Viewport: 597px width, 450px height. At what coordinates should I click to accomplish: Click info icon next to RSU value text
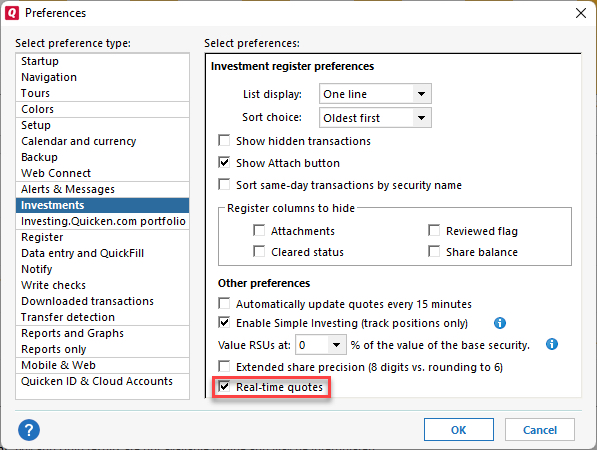tap(552, 344)
